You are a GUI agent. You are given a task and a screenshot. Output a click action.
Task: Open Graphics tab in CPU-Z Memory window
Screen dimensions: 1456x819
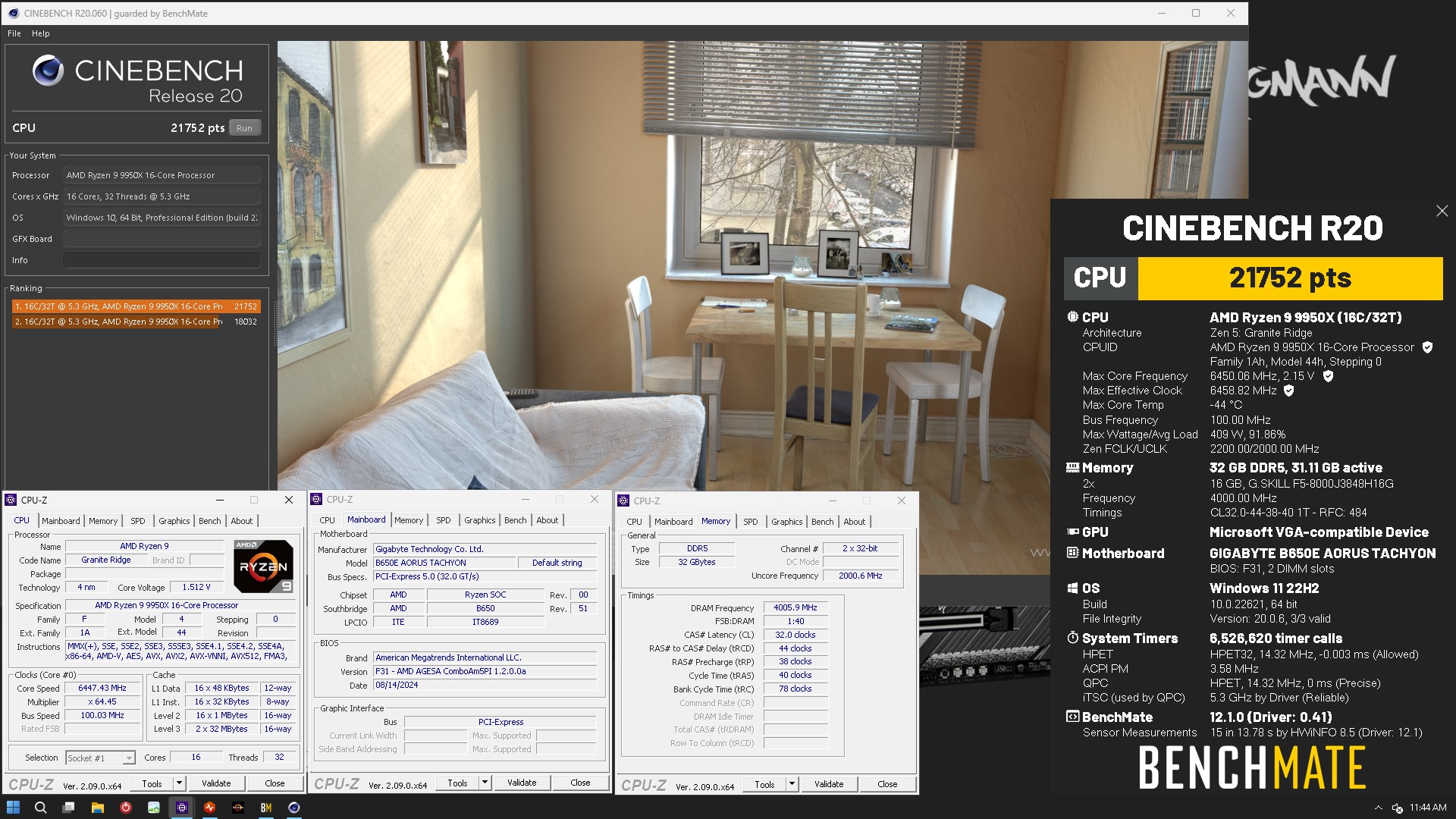[x=786, y=522]
